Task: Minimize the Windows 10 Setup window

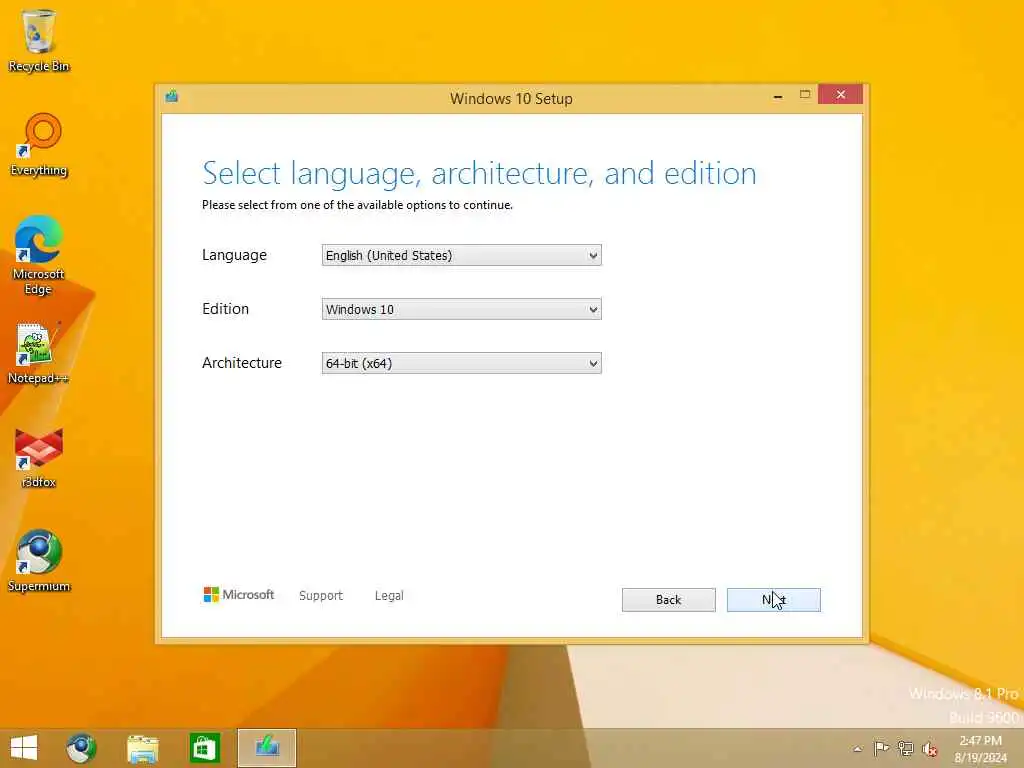Action: pyautogui.click(x=778, y=96)
